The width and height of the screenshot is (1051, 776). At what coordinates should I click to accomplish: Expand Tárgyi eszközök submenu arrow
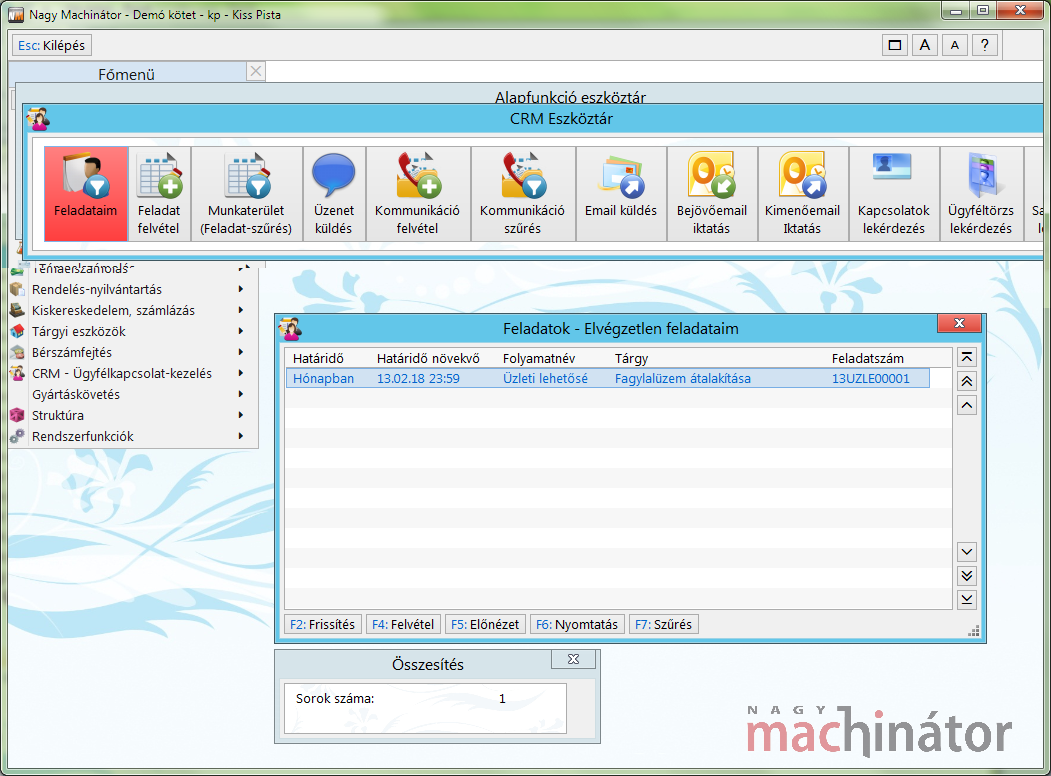(241, 331)
